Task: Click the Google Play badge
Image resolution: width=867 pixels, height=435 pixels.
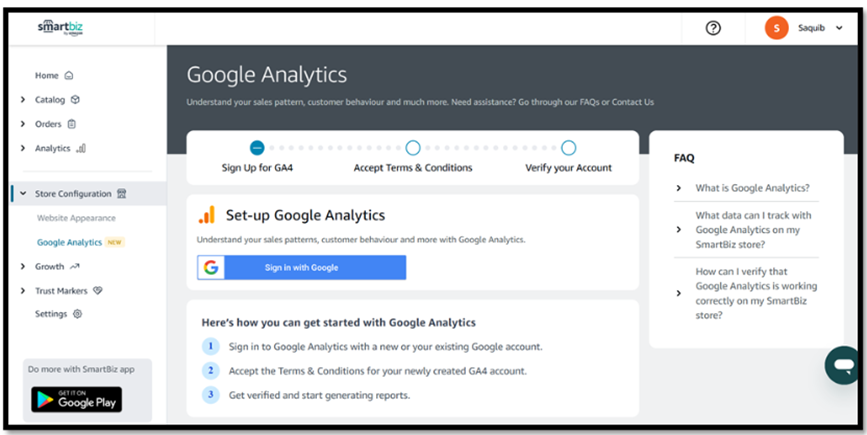Action: point(76,399)
